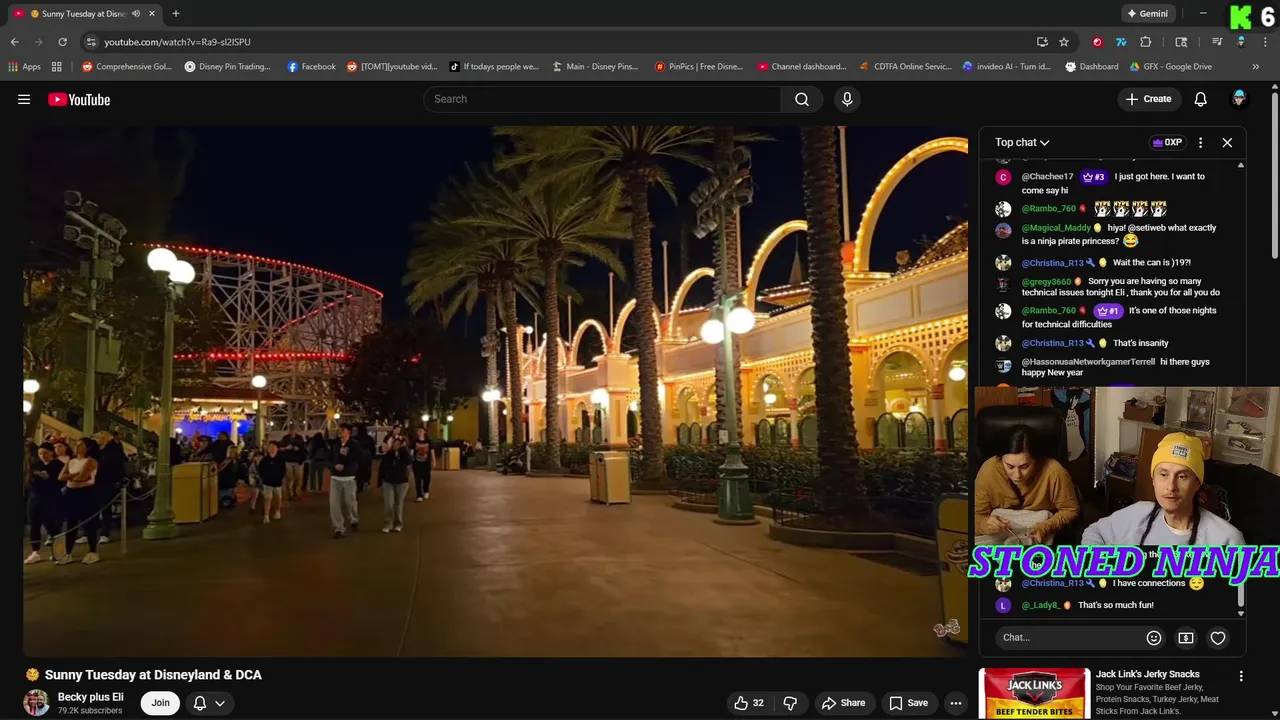Mute tab using speaker icon
Screen dimensions: 1280x720
pyautogui.click(x=136, y=13)
